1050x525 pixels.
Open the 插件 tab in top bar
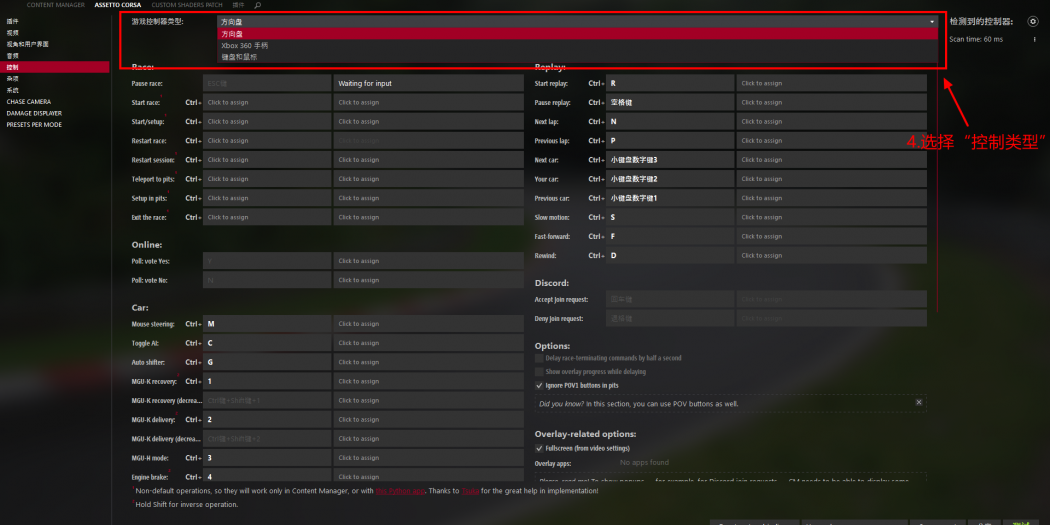coord(238,5)
